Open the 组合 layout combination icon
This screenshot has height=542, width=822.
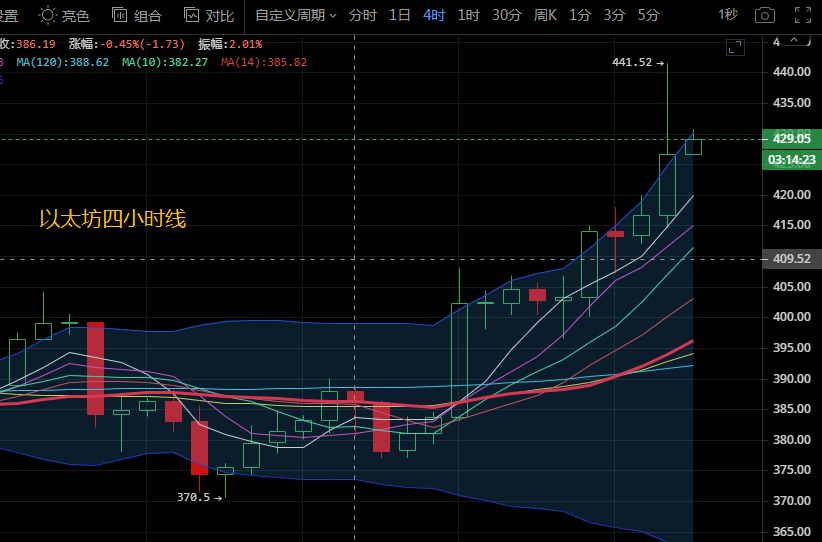click(120, 15)
